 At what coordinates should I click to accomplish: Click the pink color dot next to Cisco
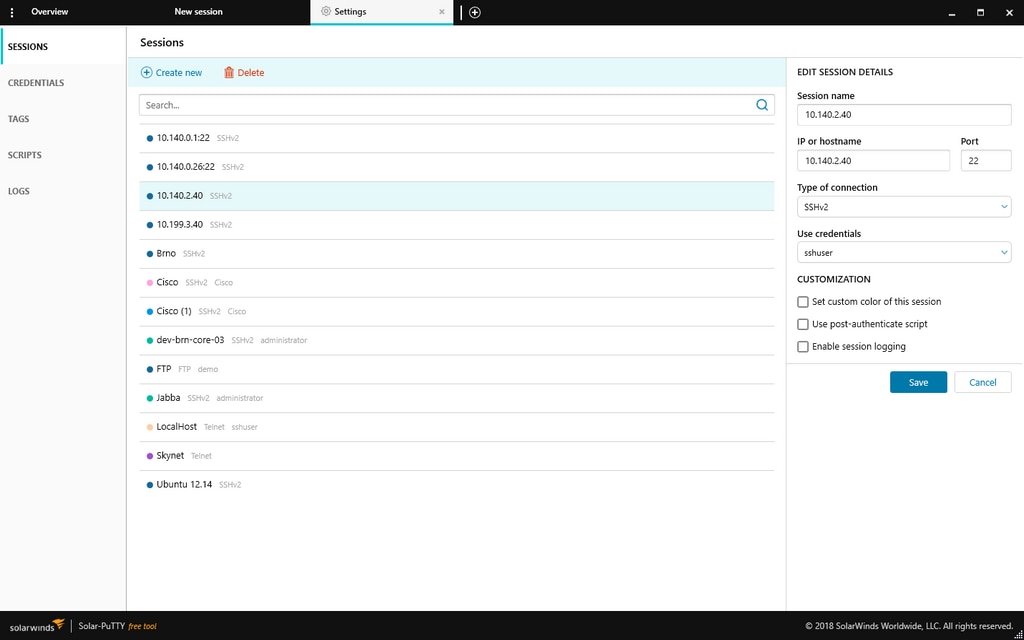tap(150, 282)
